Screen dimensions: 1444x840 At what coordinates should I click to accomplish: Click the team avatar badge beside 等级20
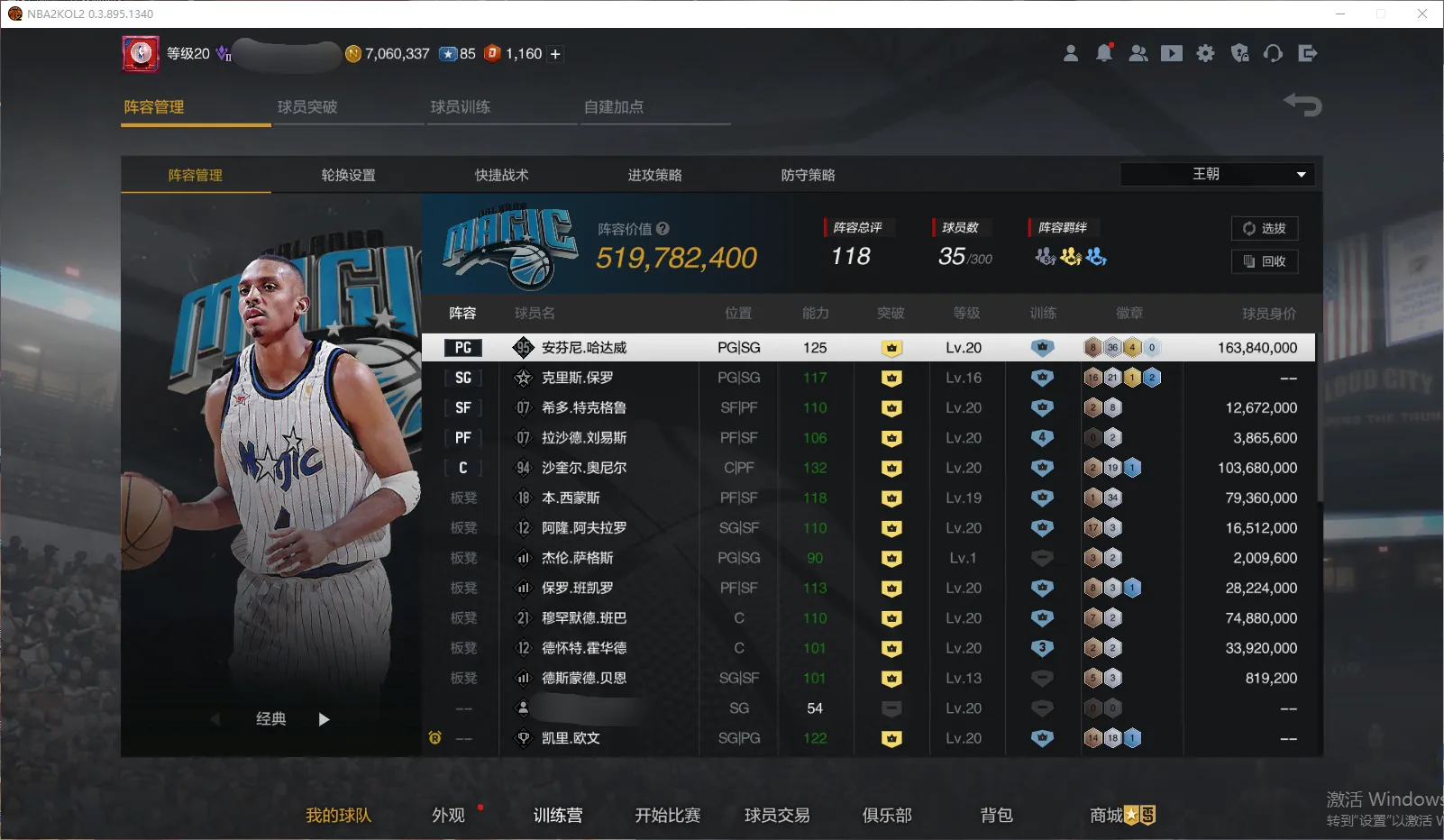point(141,54)
